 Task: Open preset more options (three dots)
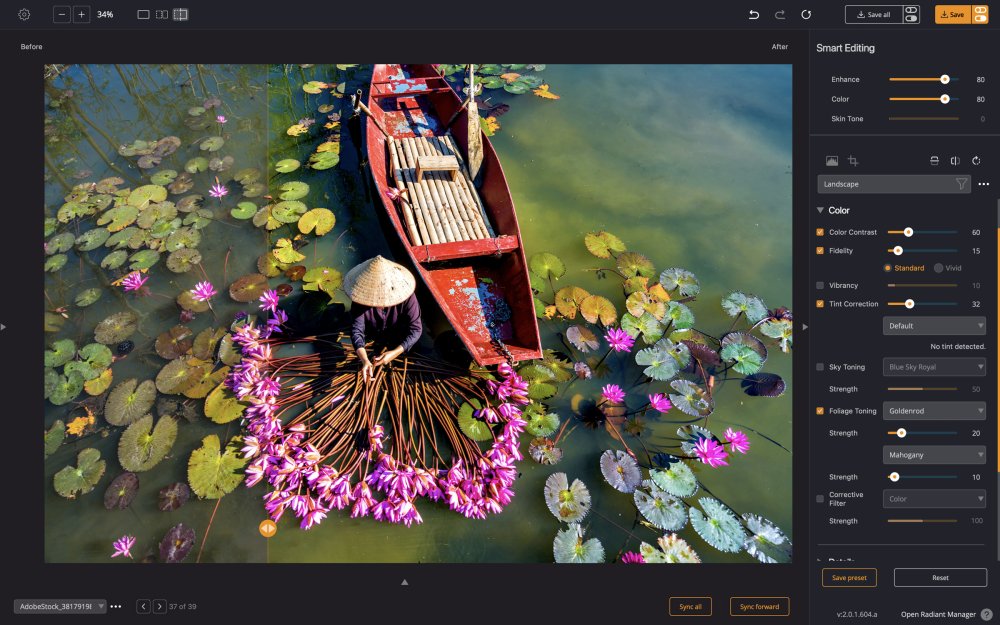(984, 184)
